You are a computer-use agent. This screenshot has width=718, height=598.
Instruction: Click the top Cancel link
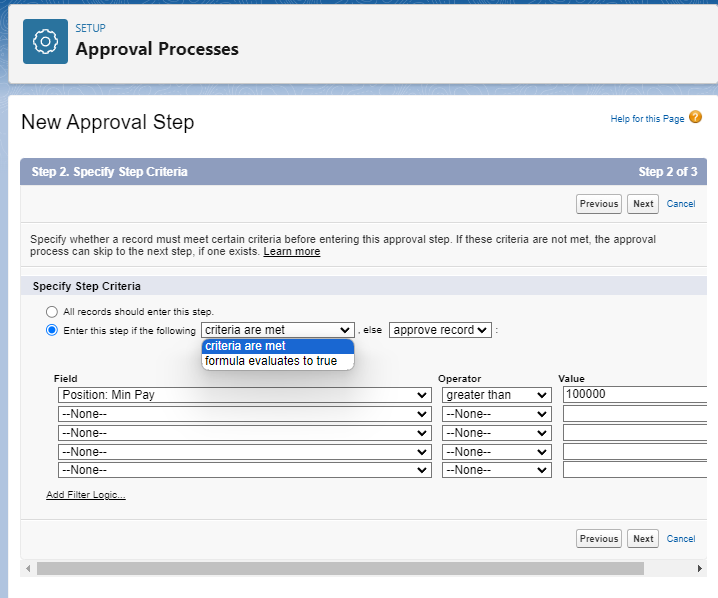[x=680, y=204]
